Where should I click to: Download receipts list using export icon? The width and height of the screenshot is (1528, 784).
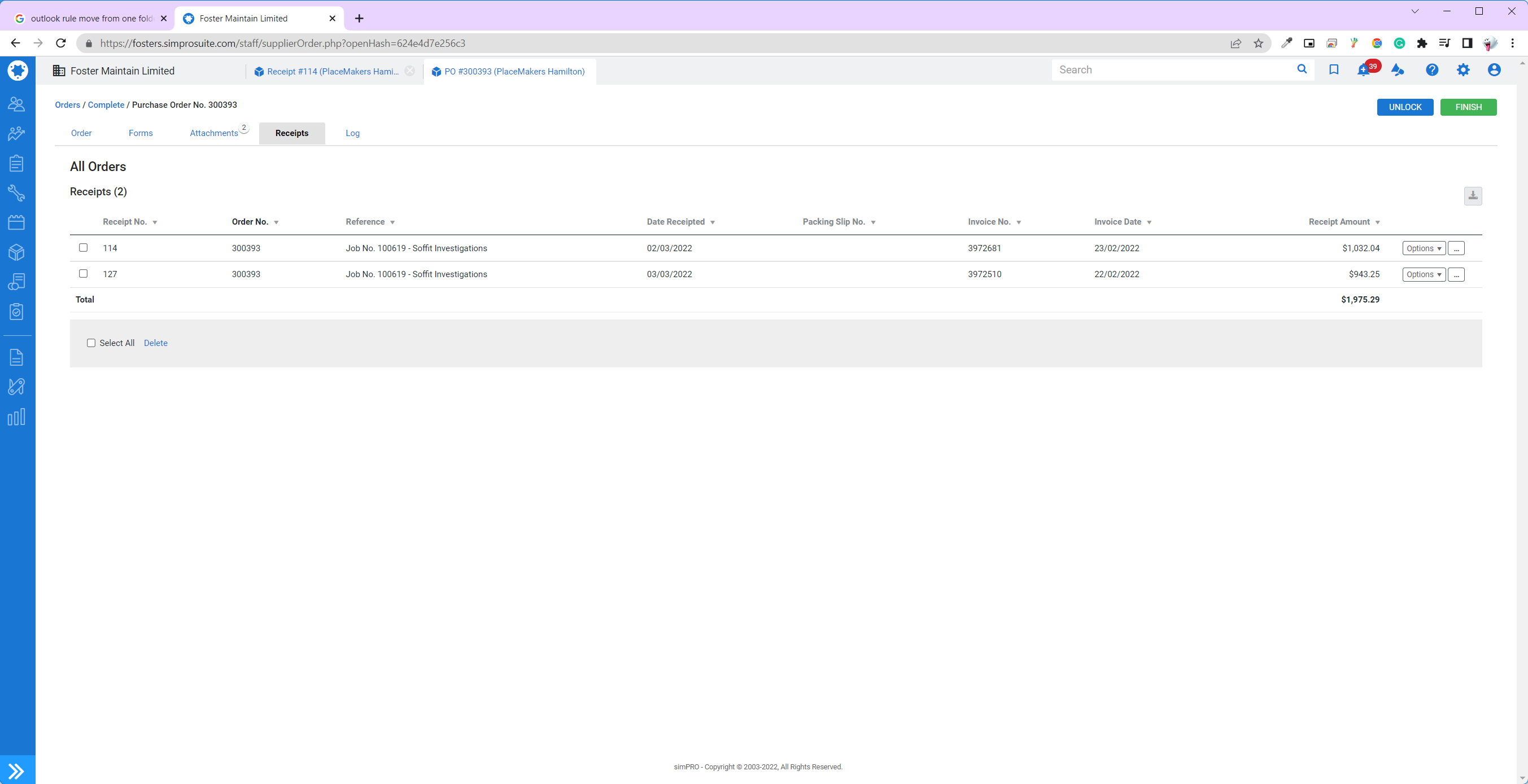[1473, 196]
